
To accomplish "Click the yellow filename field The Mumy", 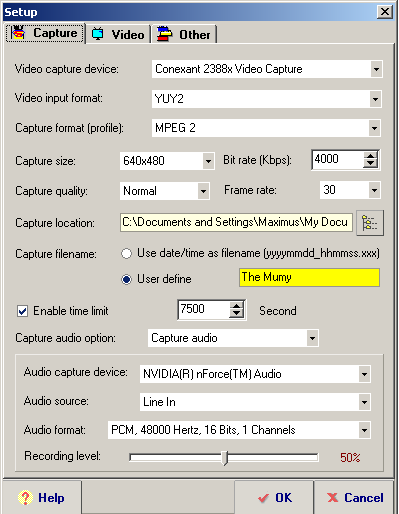I will [x=309, y=278].
